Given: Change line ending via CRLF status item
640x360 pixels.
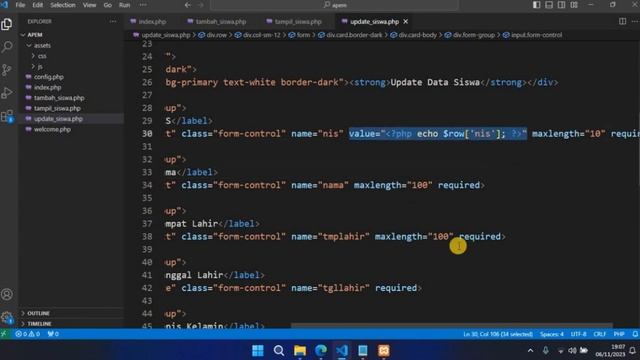Looking at the screenshot, I should (600, 334).
